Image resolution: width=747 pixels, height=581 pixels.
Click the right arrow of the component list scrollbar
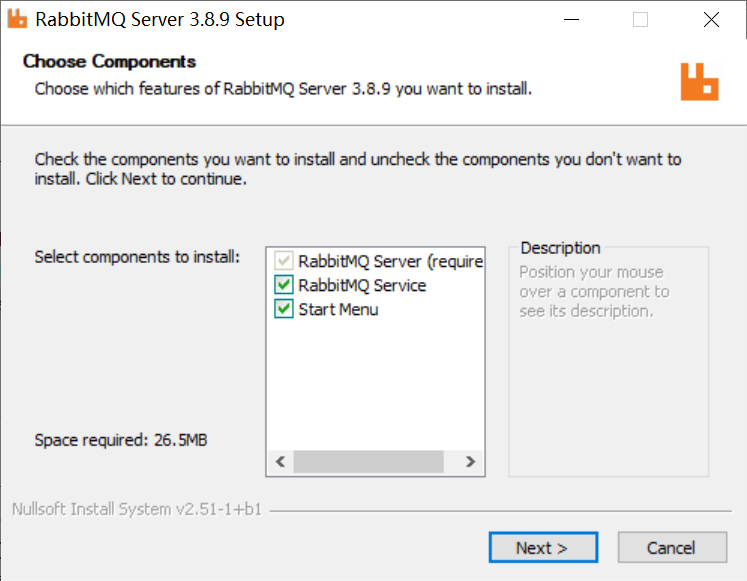pos(470,461)
